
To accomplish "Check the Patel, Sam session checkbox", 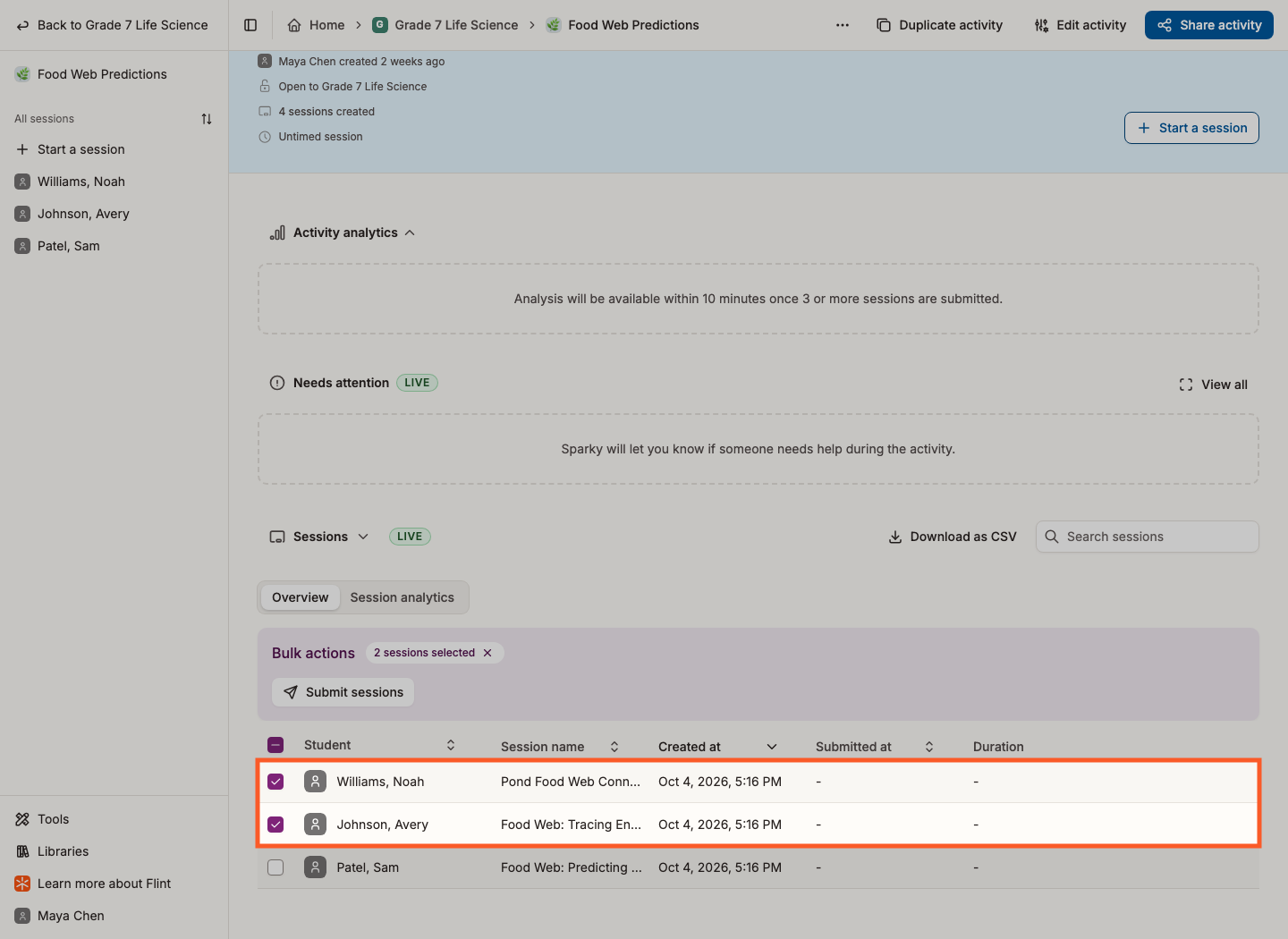I will (275, 867).
